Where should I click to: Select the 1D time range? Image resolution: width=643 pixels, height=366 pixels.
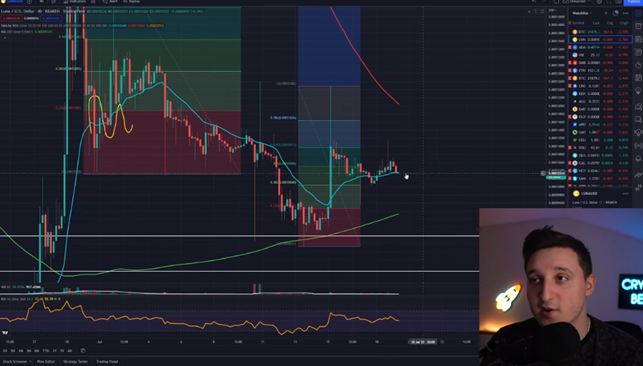point(5,351)
